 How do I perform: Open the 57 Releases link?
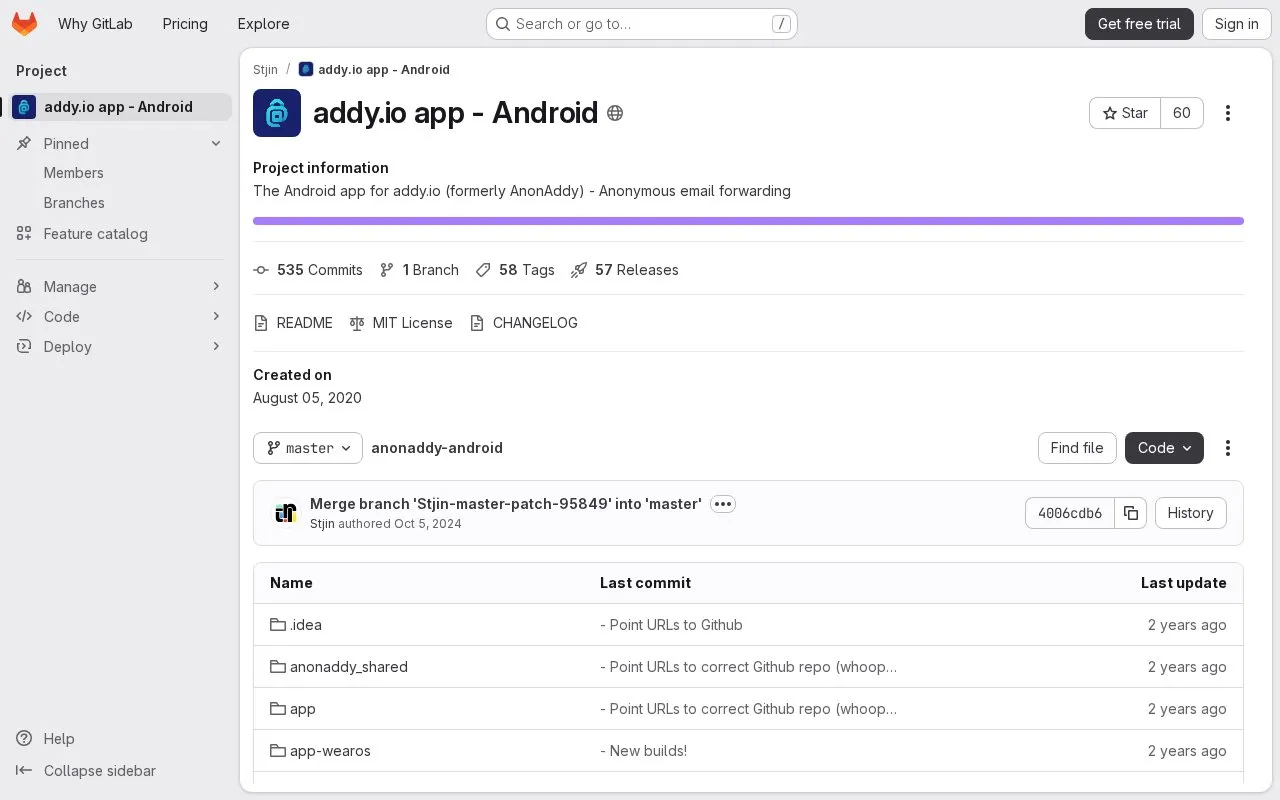625,270
